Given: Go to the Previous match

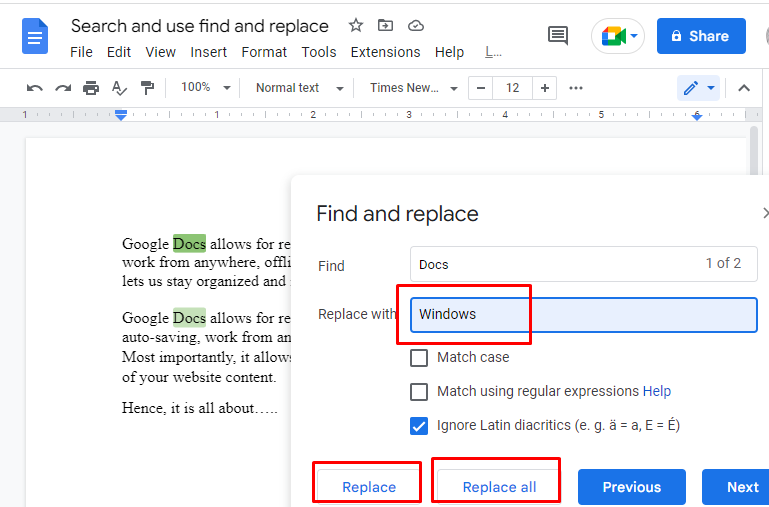Looking at the screenshot, I should (x=632, y=487).
